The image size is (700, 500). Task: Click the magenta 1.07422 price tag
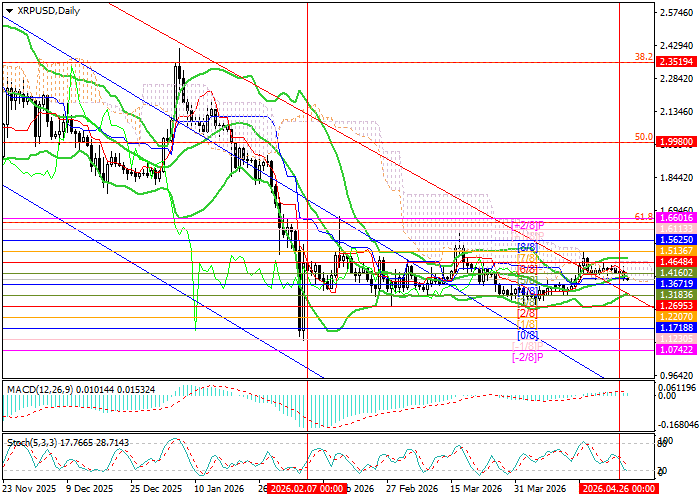tap(676, 350)
